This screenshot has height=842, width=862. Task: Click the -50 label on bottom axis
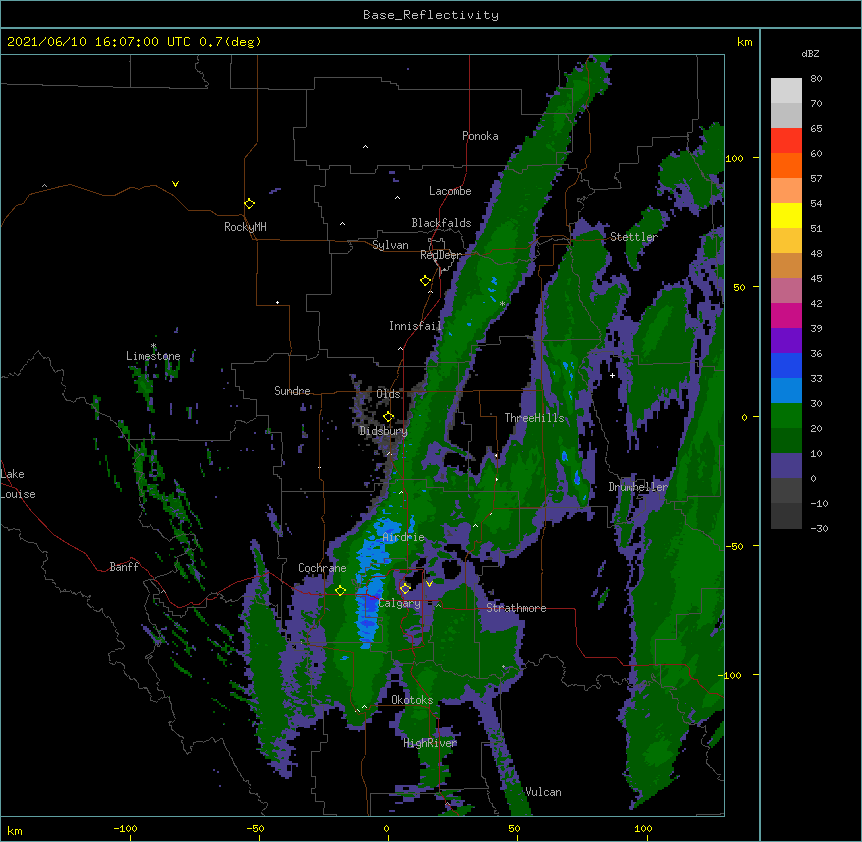point(255,829)
